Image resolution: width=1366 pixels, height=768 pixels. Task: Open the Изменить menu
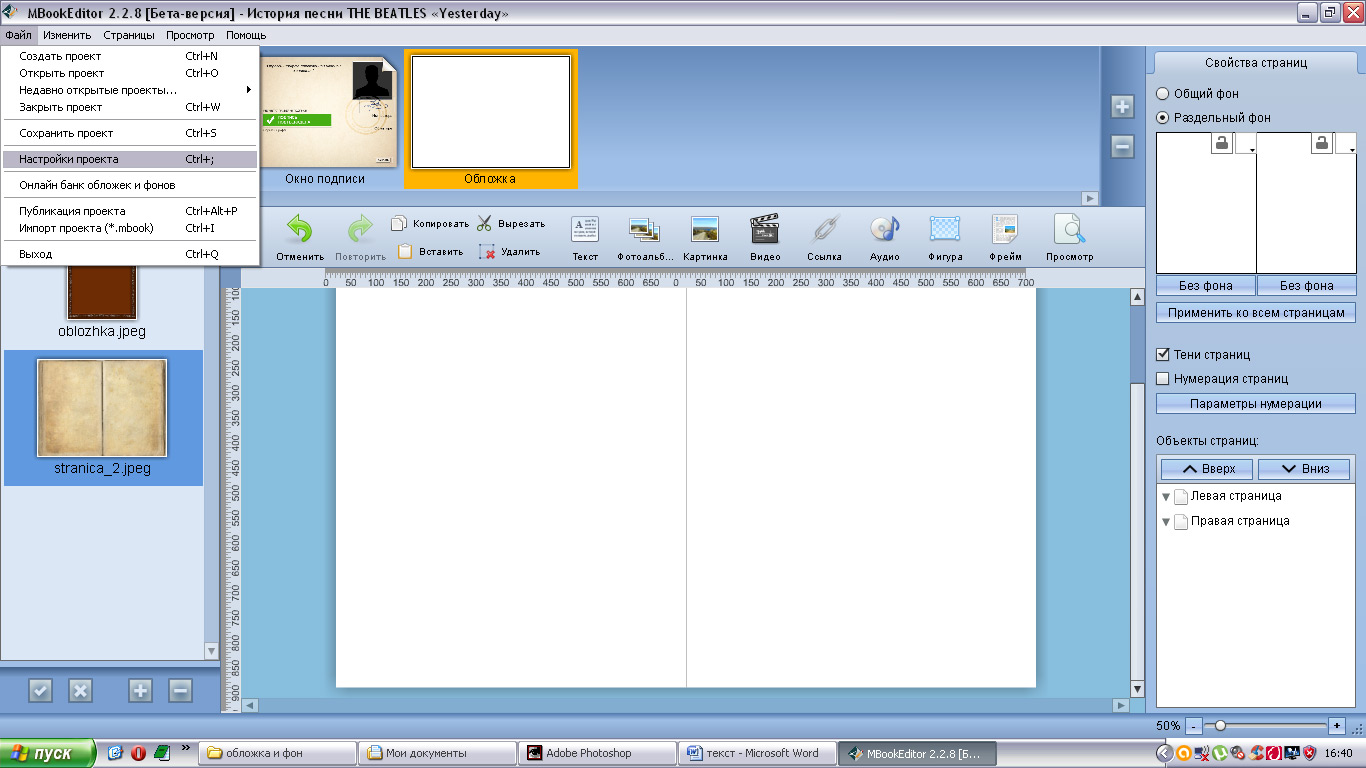(67, 35)
